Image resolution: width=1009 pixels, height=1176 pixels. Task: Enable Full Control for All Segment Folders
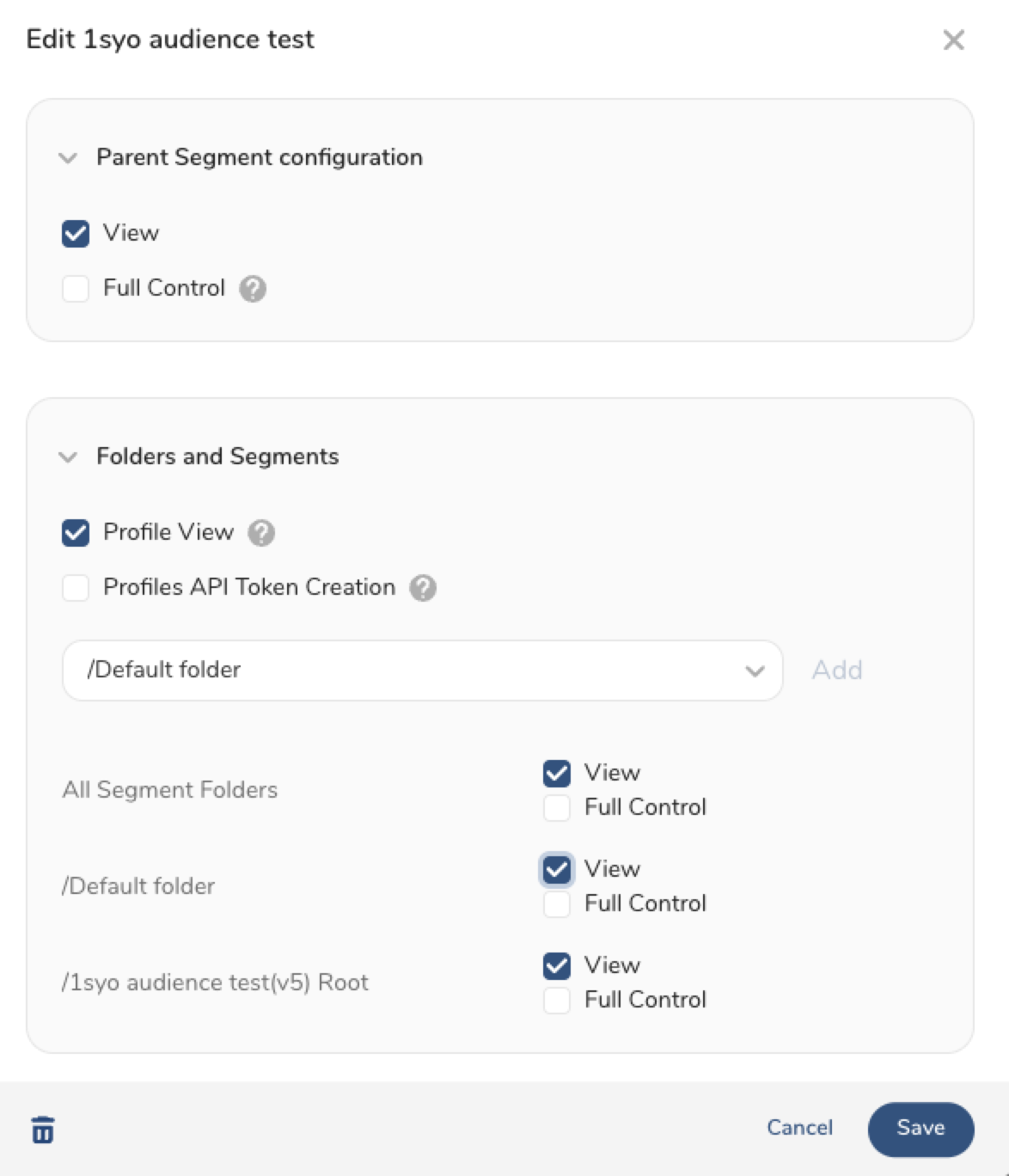(557, 808)
